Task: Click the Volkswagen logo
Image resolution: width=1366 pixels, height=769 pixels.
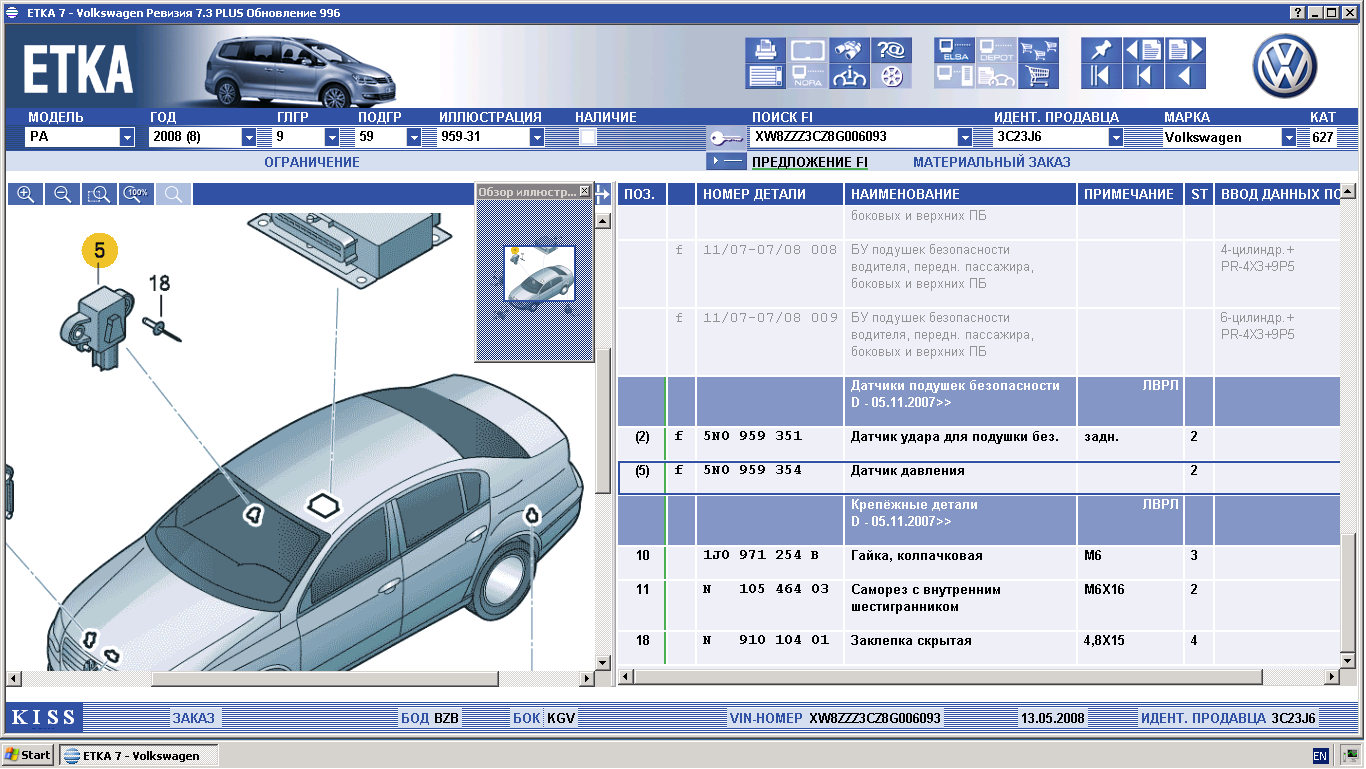Action: point(1286,66)
